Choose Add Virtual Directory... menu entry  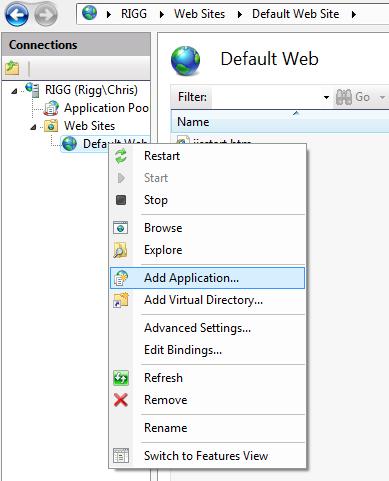pyautogui.click(x=207, y=300)
